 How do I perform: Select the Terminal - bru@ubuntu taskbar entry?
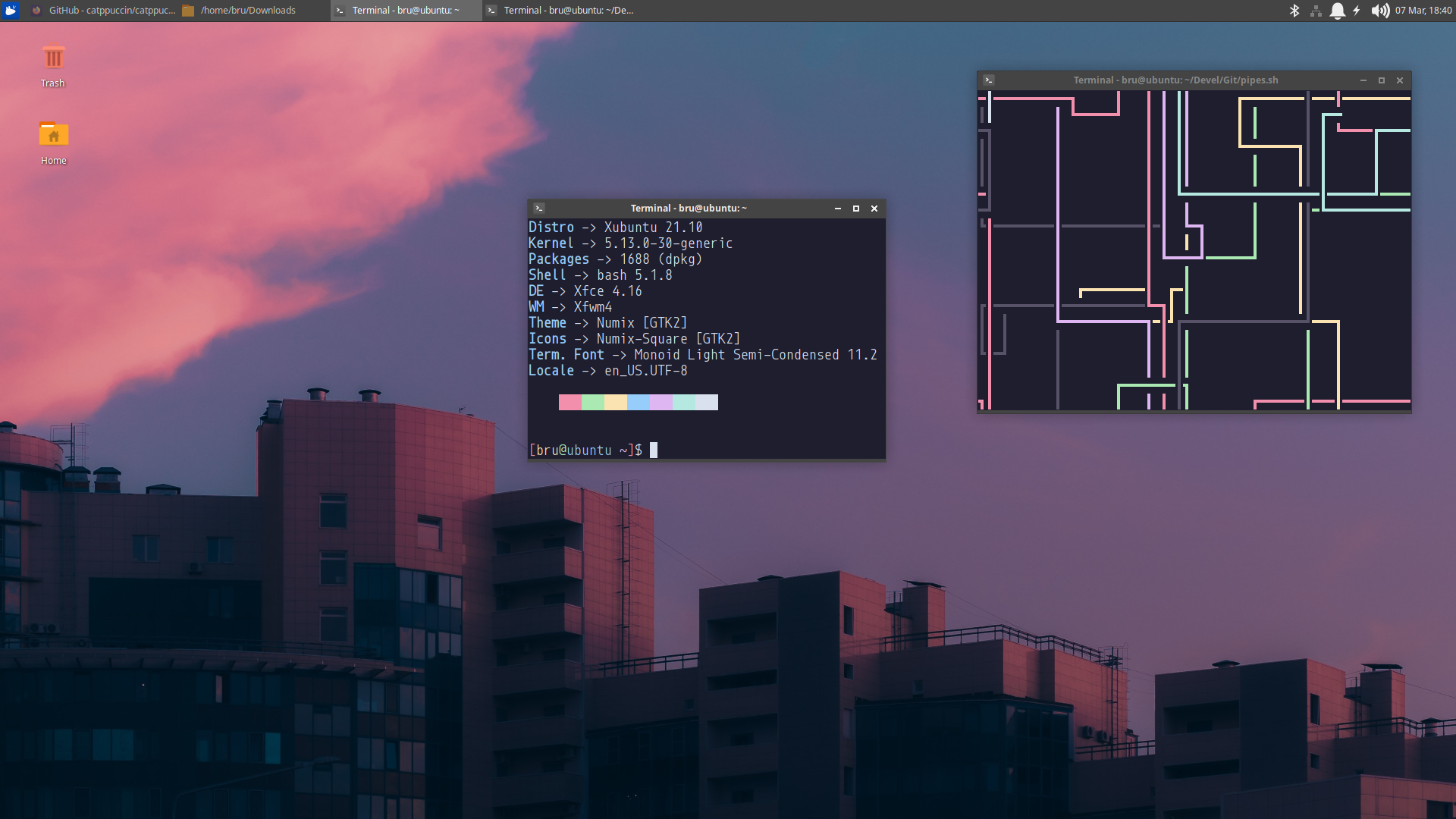[x=402, y=11]
